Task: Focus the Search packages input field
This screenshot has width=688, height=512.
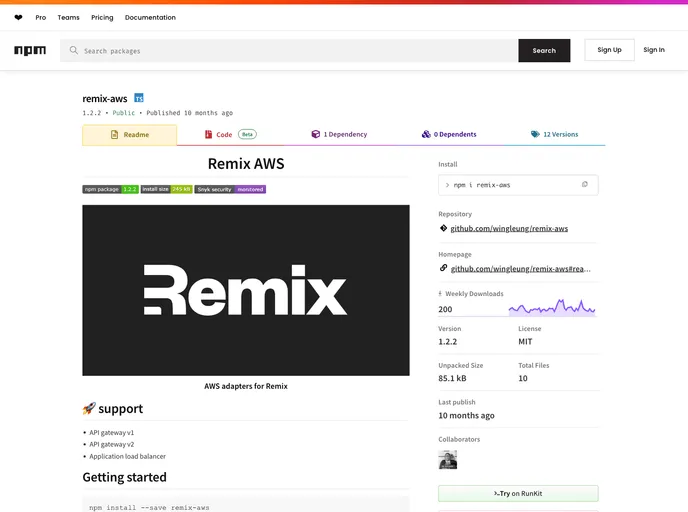Action: (x=289, y=50)
